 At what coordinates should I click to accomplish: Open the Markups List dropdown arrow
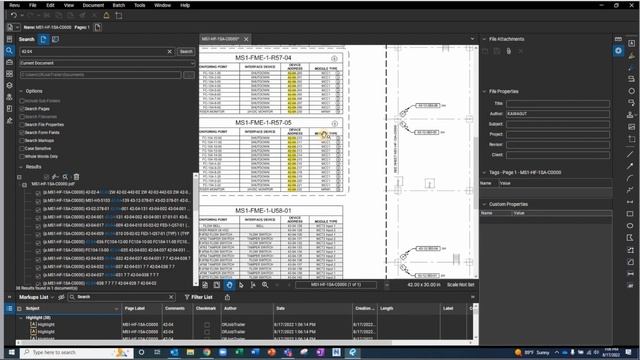tap(52, 297)
